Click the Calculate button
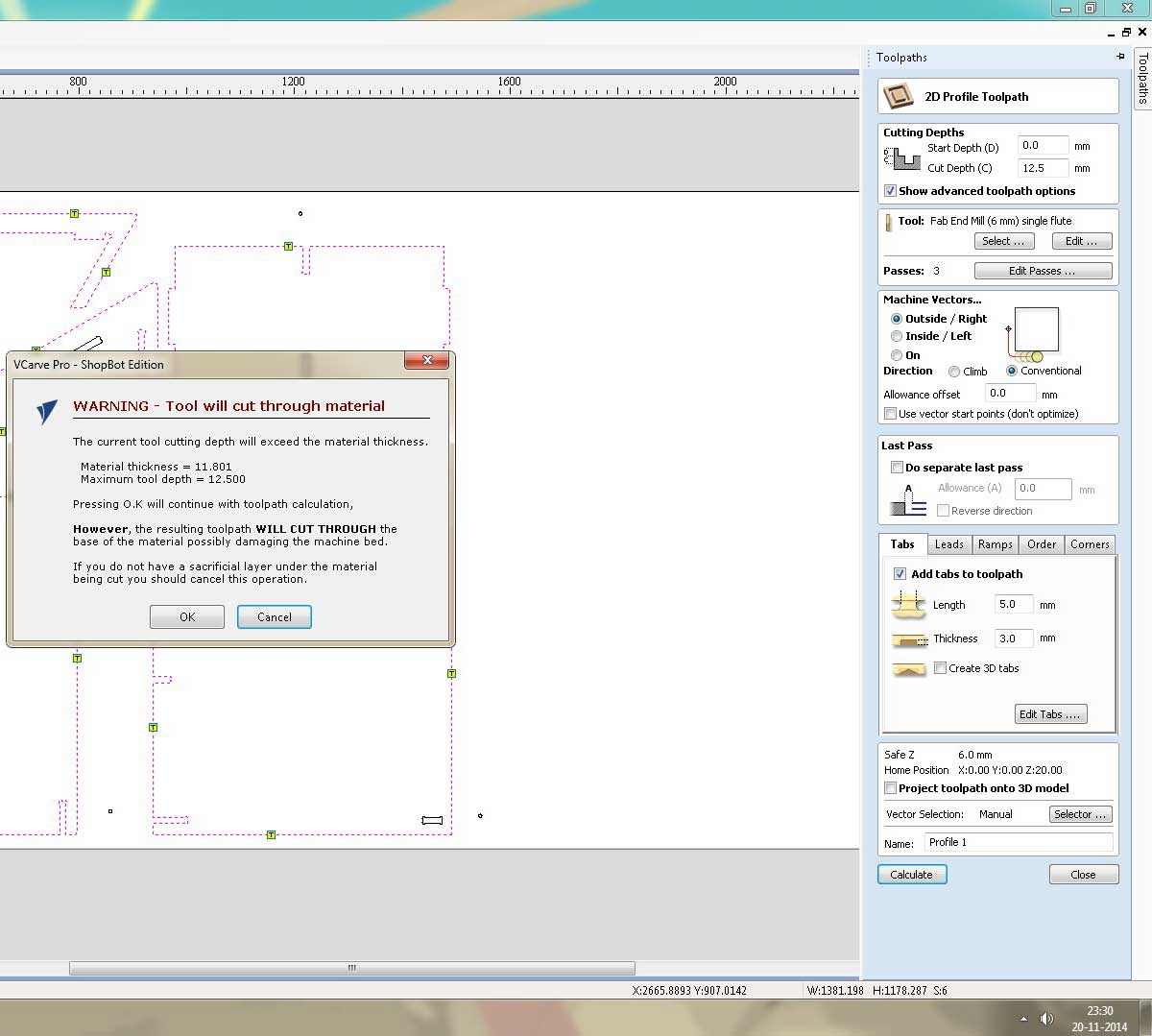This screenshot has width=1152, height=1036. [912, 875]
